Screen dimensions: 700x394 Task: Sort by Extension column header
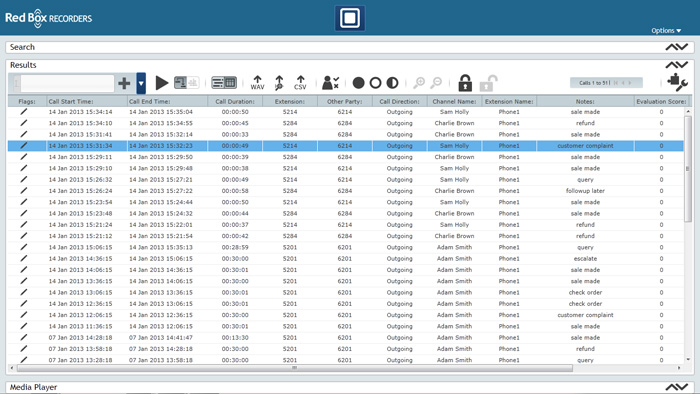point(290,101)
